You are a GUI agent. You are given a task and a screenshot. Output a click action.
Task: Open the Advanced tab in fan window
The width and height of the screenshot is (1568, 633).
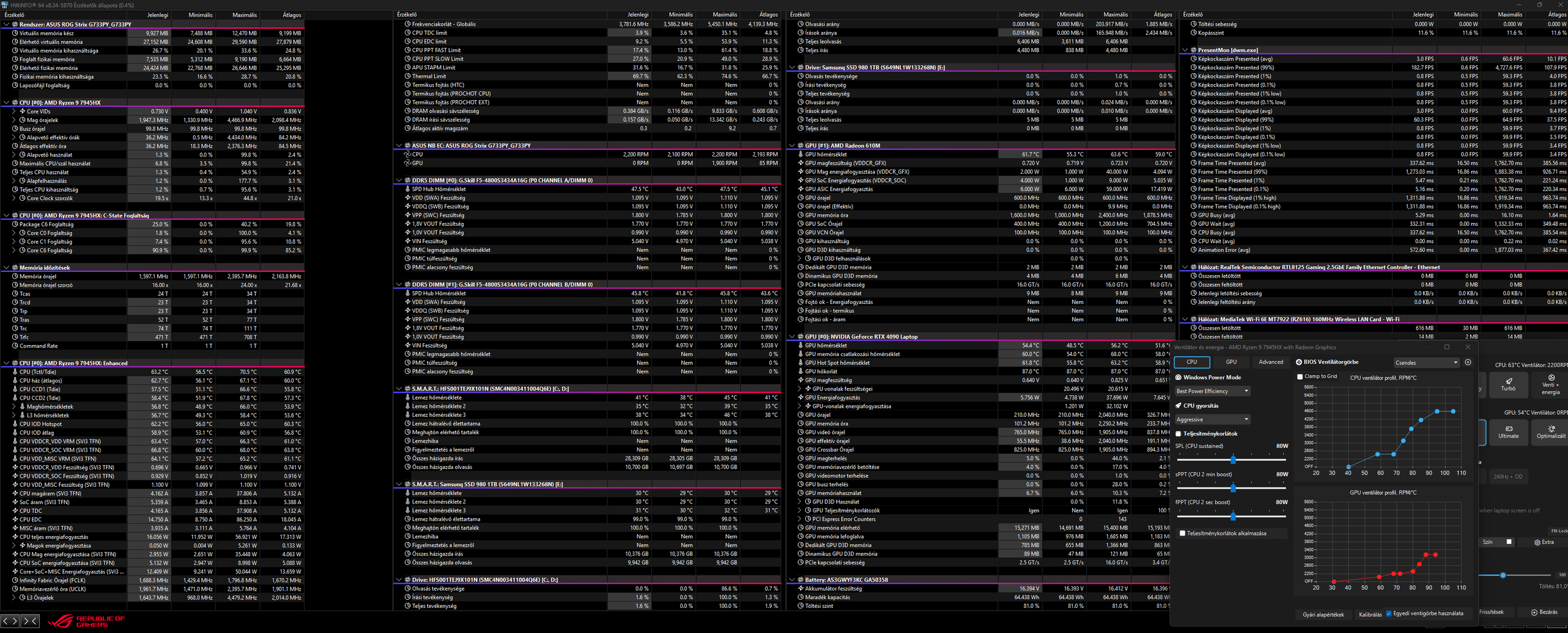1270,362
